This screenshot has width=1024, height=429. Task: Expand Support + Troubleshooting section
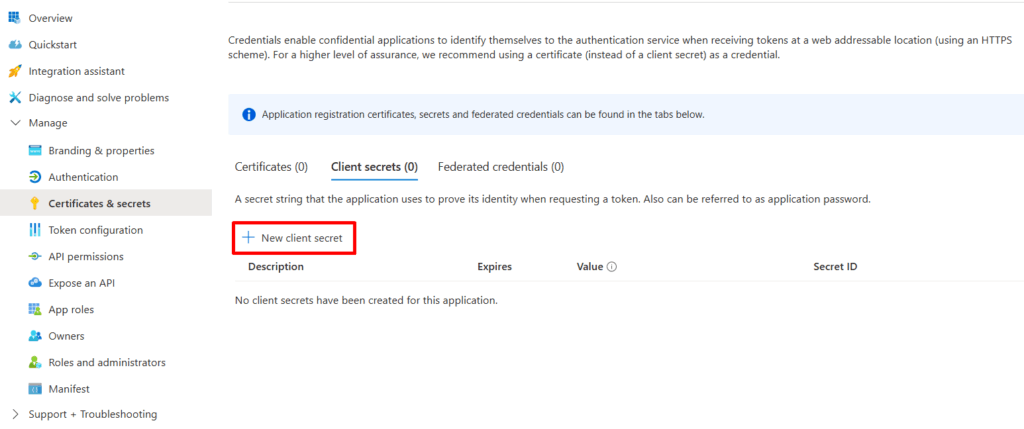point(15,414)
